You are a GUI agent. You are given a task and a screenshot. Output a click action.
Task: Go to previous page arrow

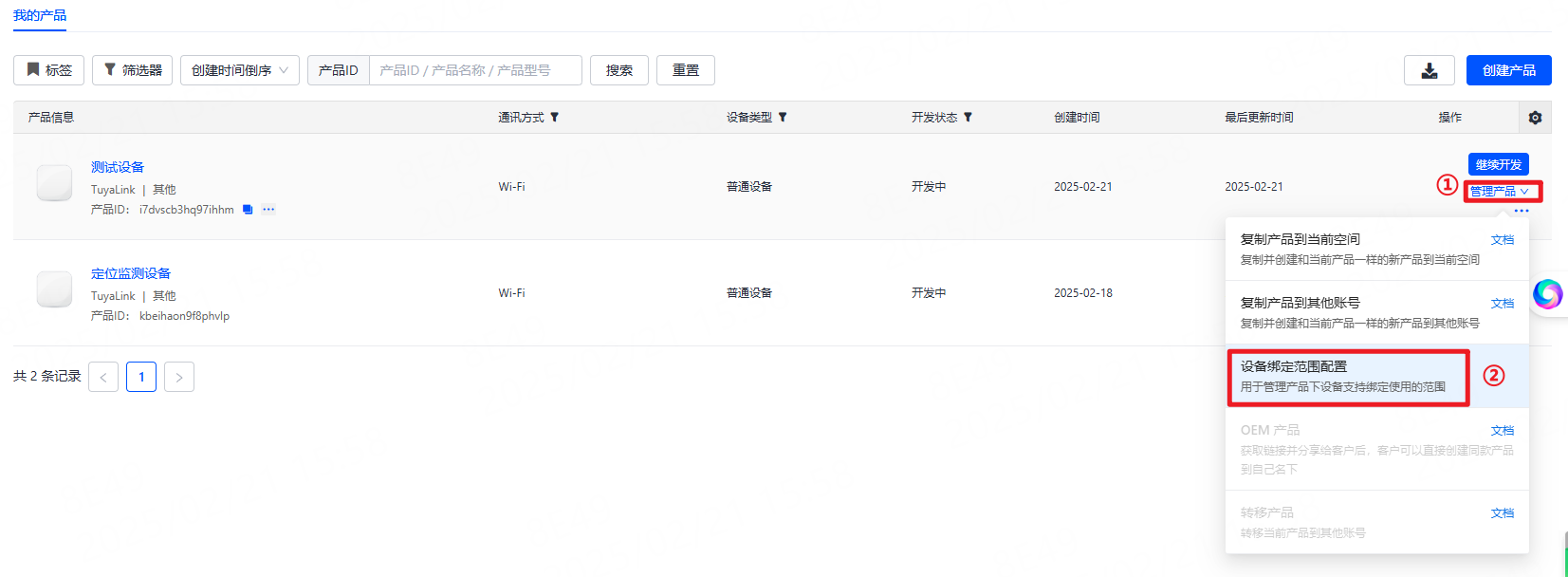[103, 377]
